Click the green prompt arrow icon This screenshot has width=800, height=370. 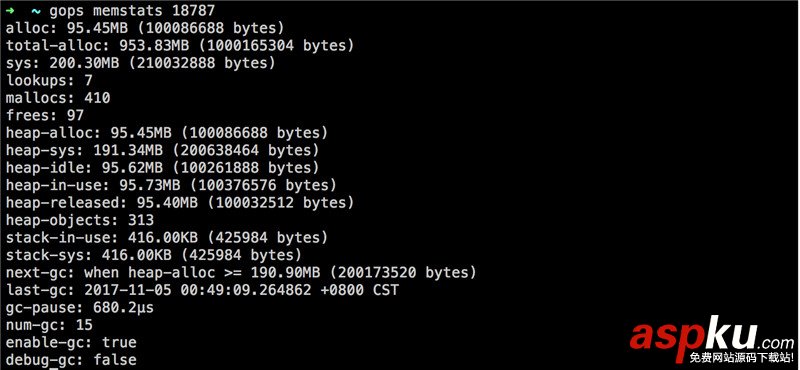point(11,11)
